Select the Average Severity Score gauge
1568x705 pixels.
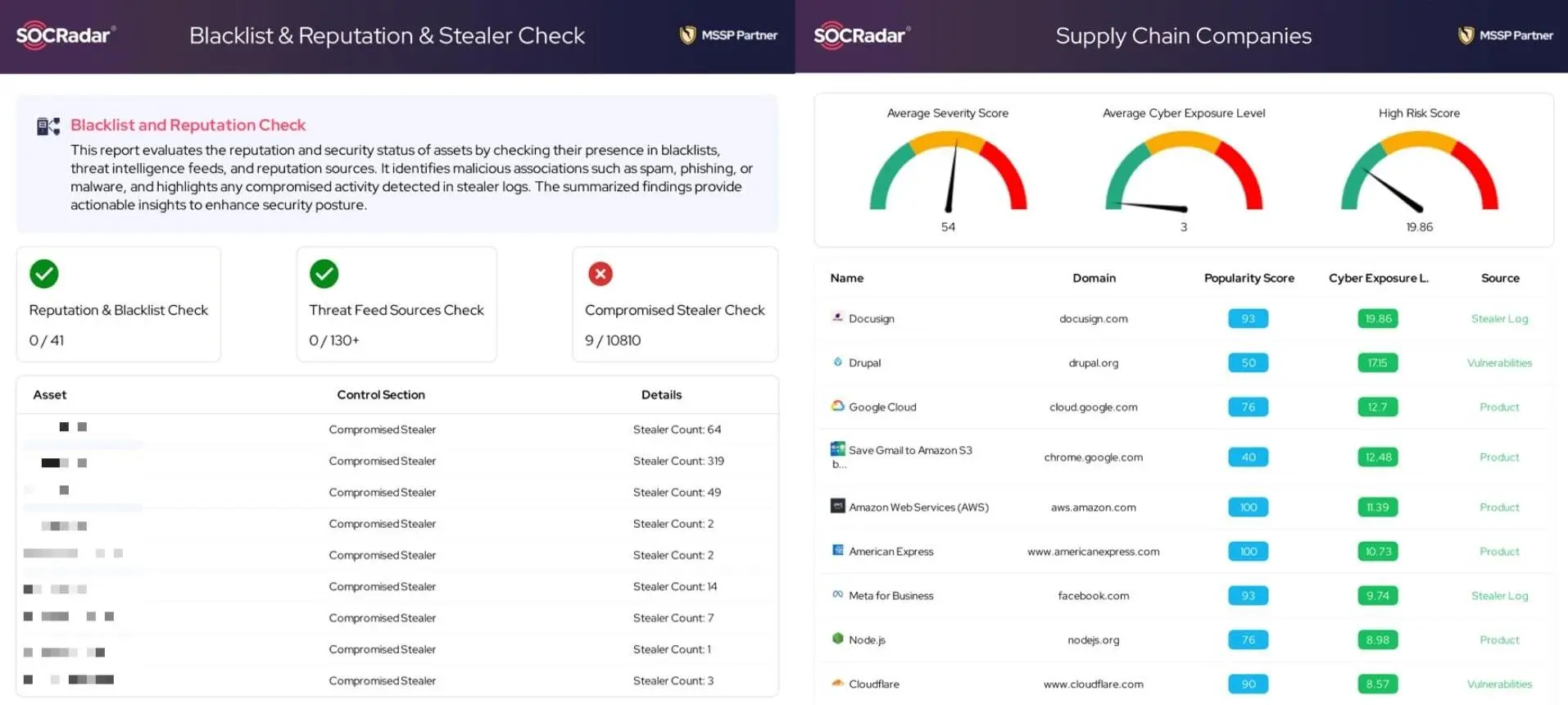coord(948,171)
